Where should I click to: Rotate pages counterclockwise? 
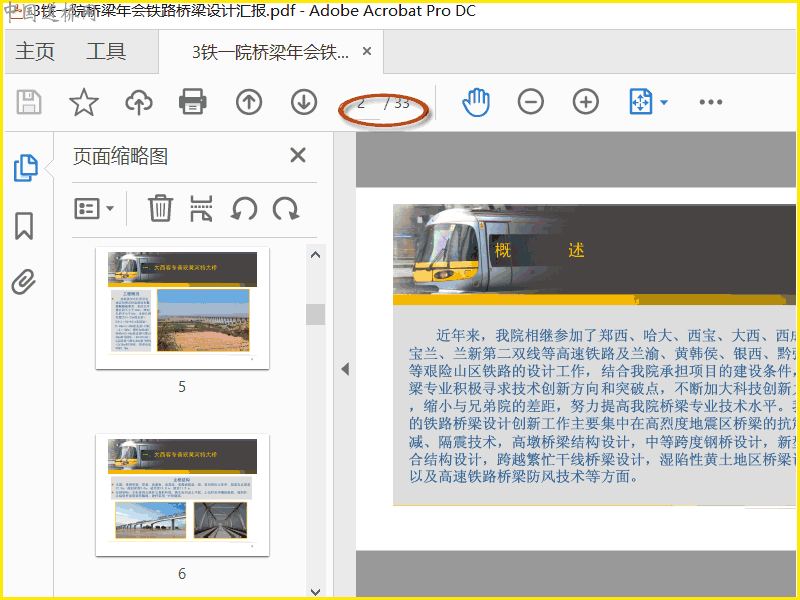click(x=244, y=209)
